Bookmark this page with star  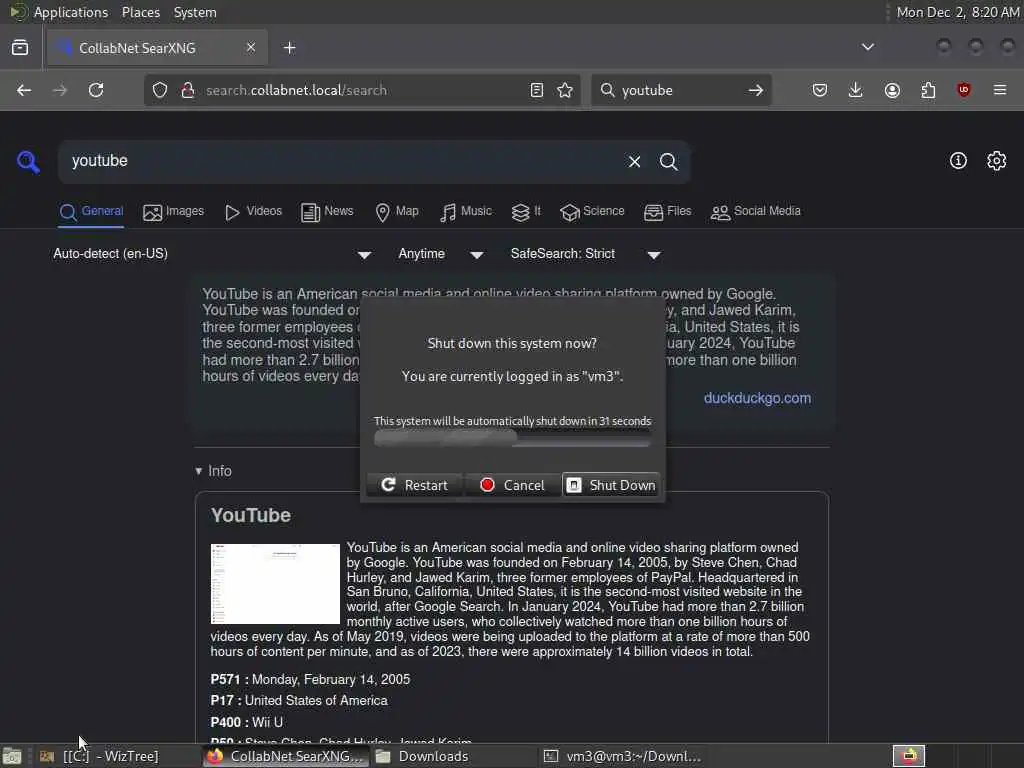tap(565, 90)
